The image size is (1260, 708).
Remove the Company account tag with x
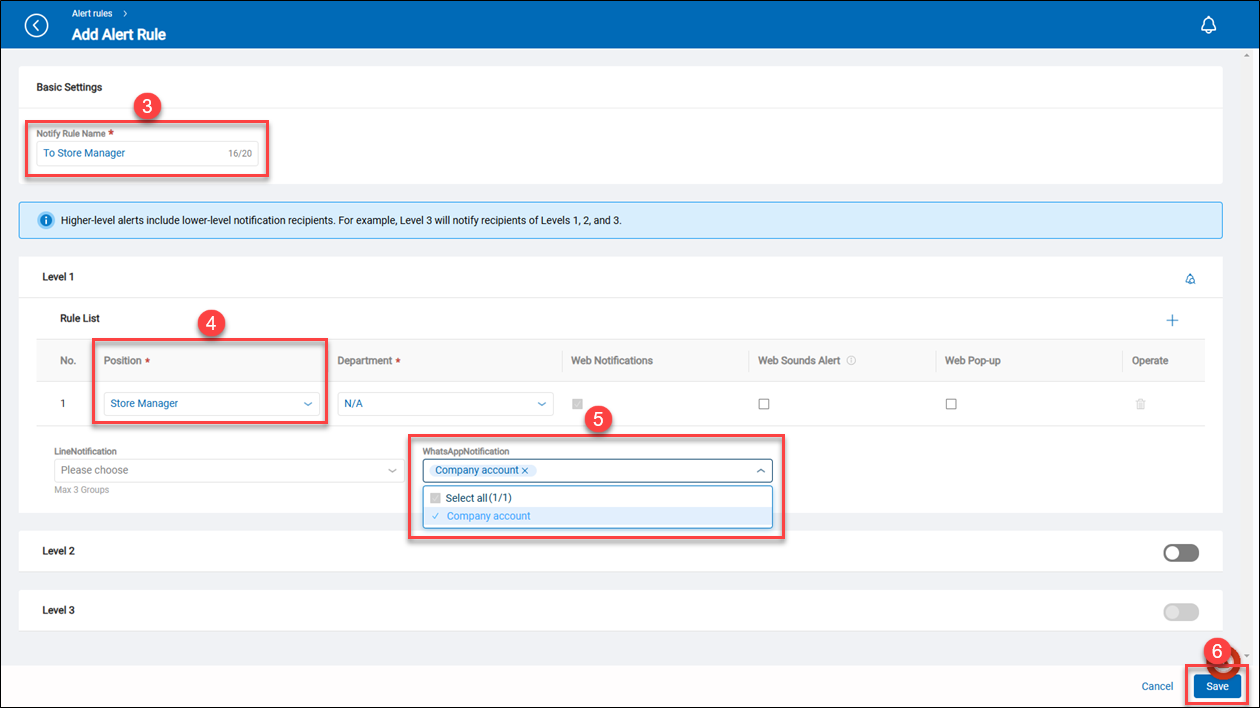[x=525, y=470]
